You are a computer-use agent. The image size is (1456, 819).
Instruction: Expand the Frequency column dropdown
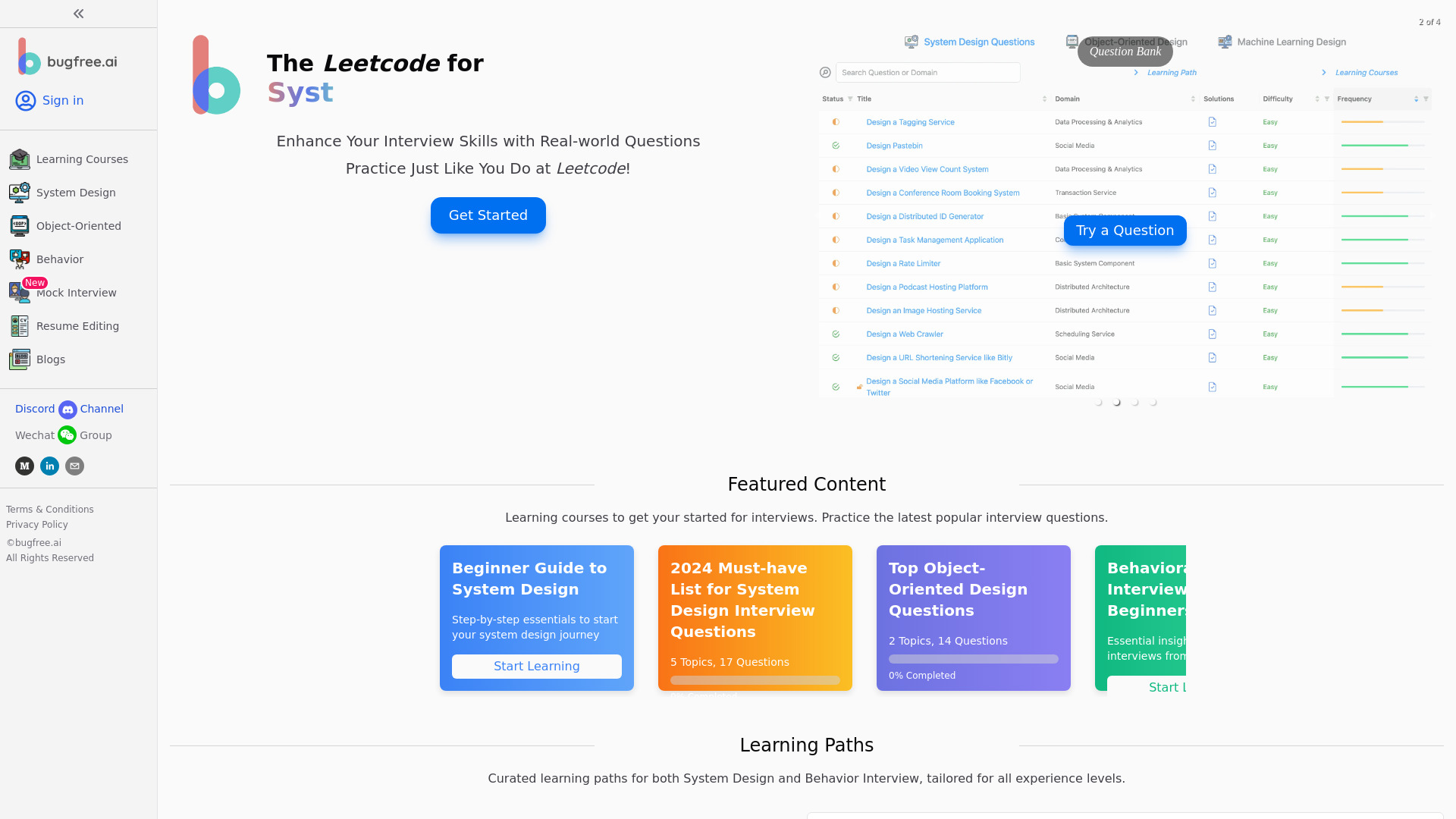click(1427, 99)
